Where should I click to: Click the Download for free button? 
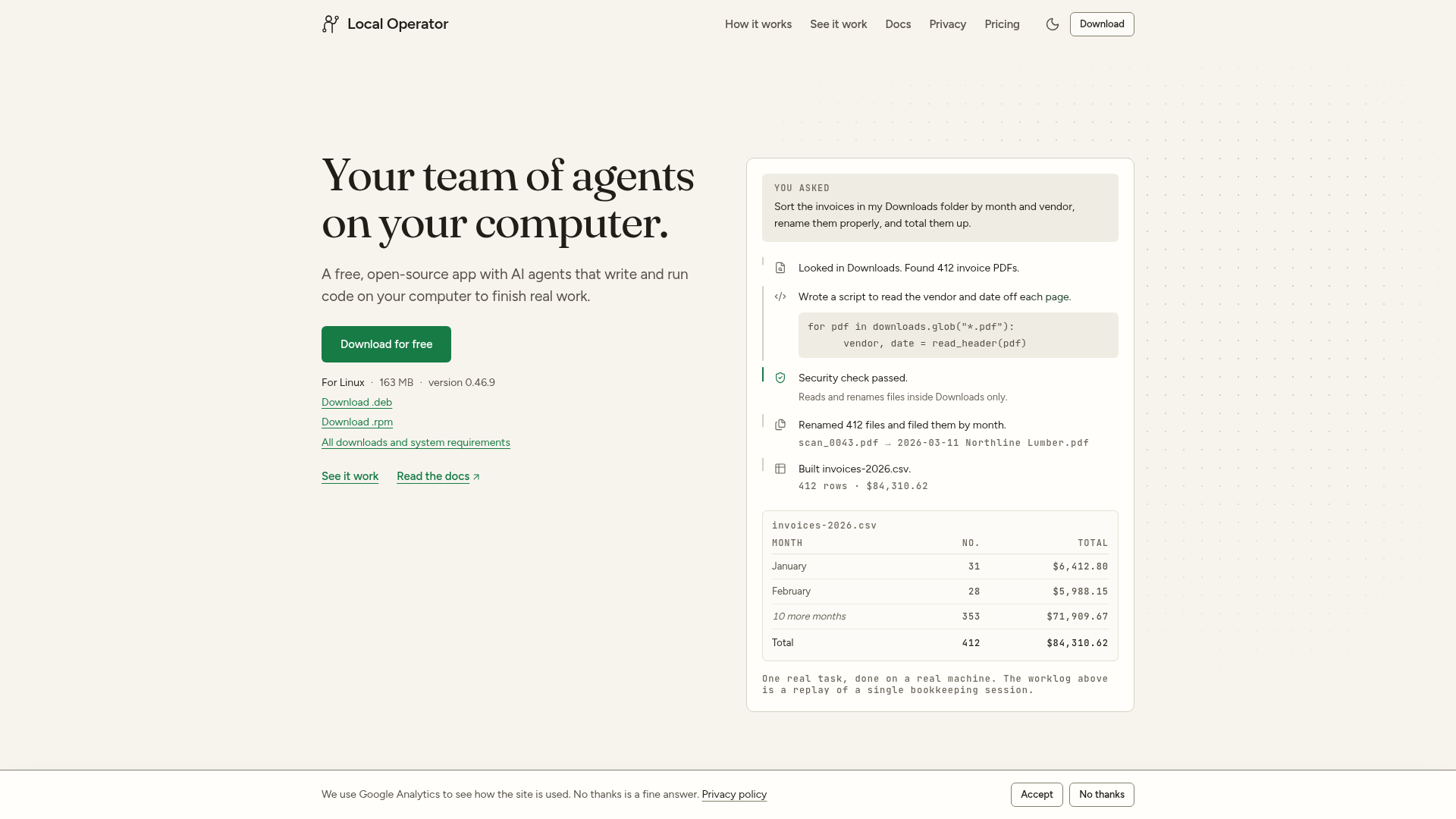(x=386, y=344)
